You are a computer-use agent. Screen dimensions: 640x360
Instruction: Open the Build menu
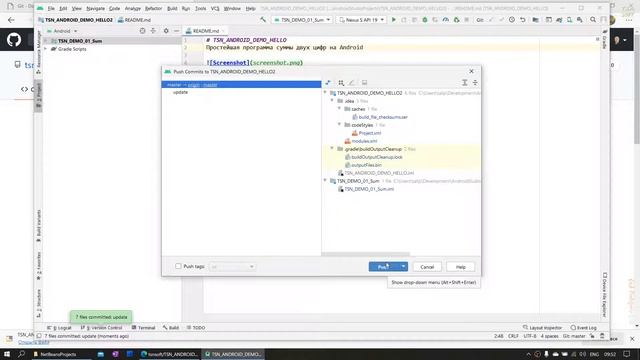pos(172,8)
